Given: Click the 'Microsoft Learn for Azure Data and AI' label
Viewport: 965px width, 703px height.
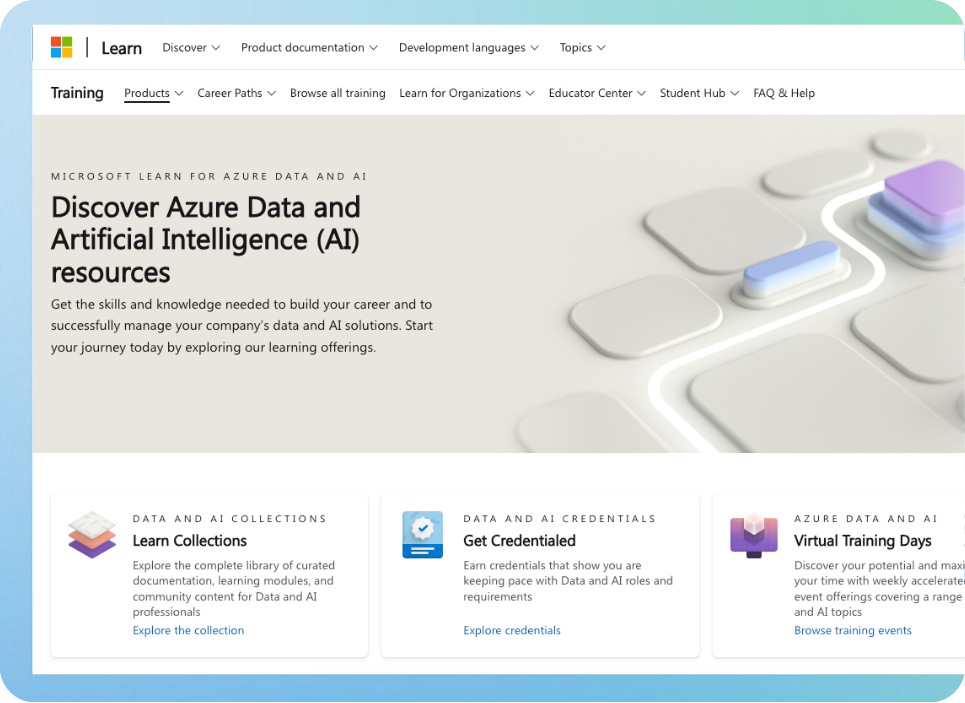Looking at the screenshot, I should point(209,177).
